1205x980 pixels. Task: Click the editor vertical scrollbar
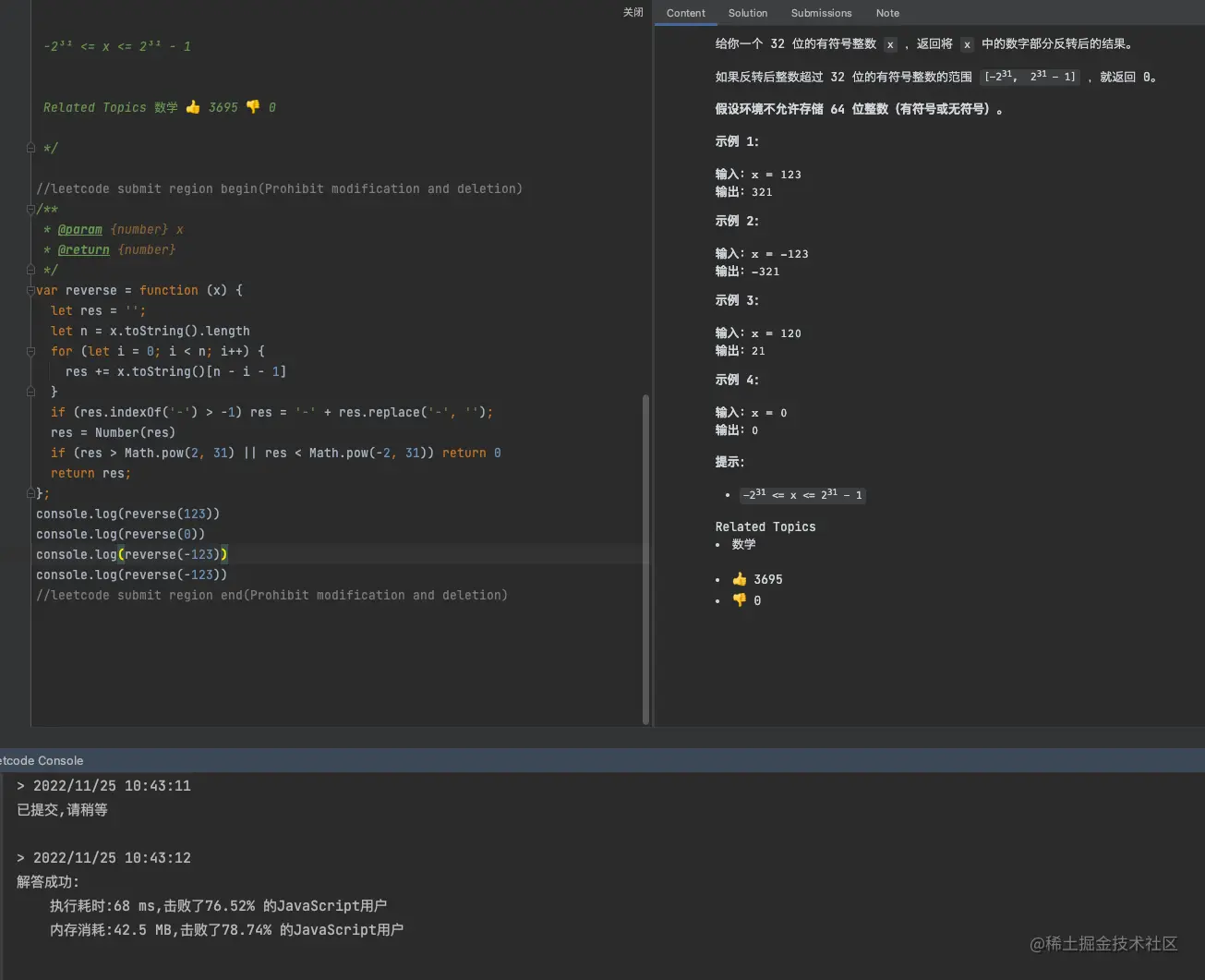pyautogui.click(x=645, y=559)
